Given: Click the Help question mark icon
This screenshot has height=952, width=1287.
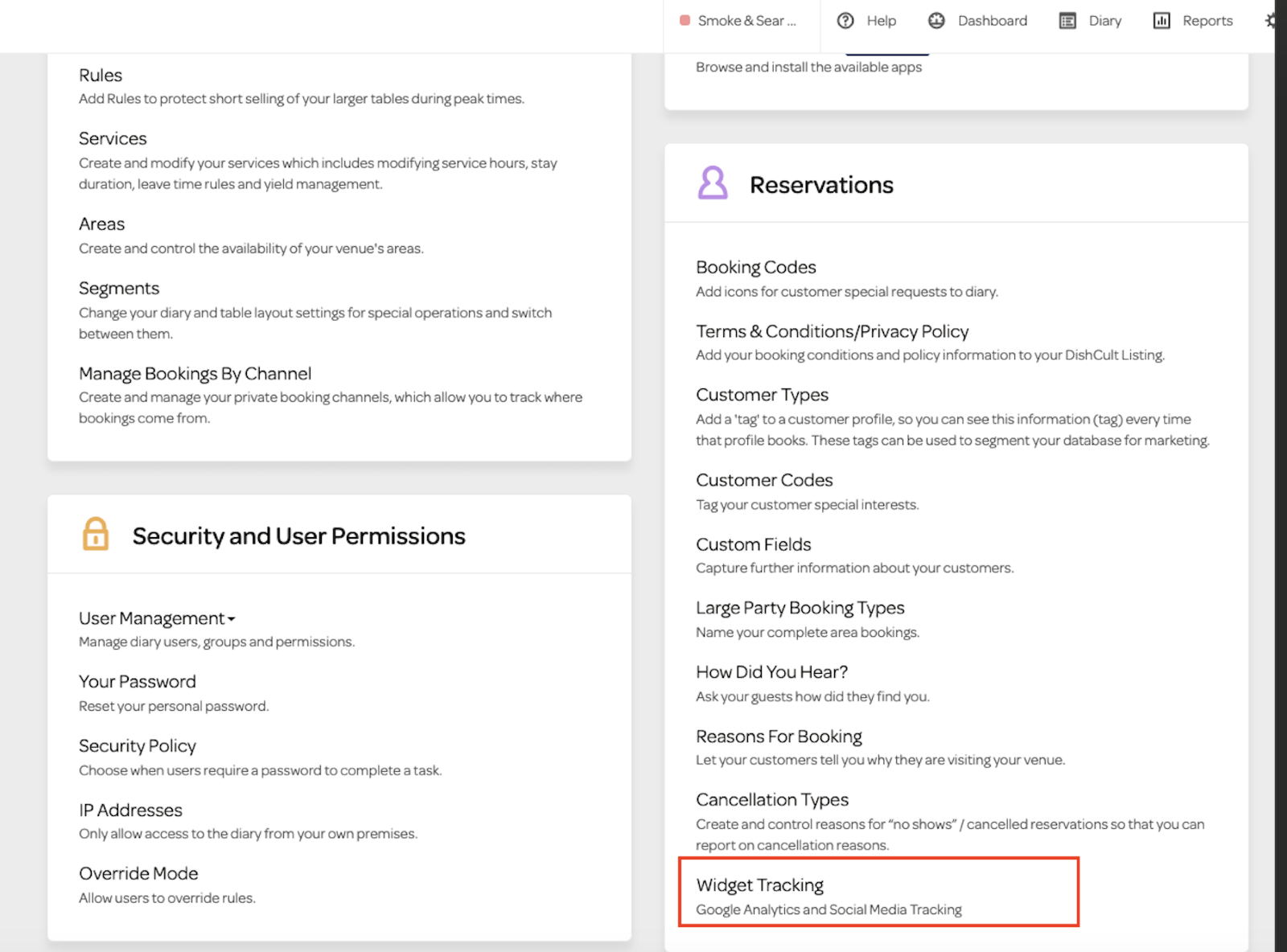Looking at the screenshot, I should 845,21.
